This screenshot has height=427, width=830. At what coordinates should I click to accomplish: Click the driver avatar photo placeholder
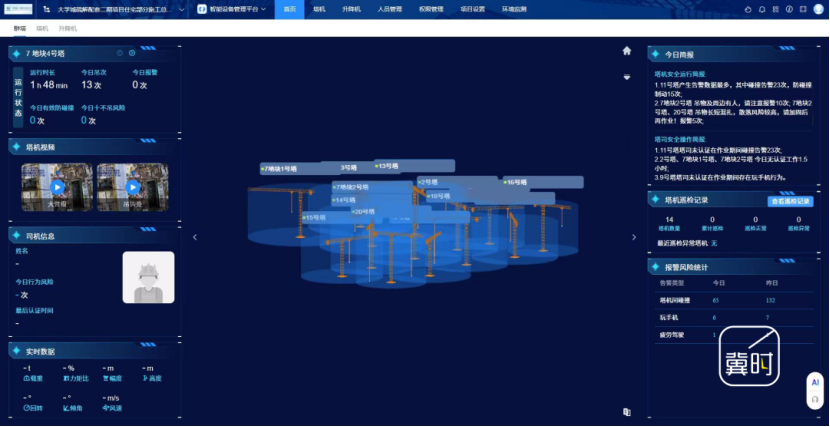[148, 277]
